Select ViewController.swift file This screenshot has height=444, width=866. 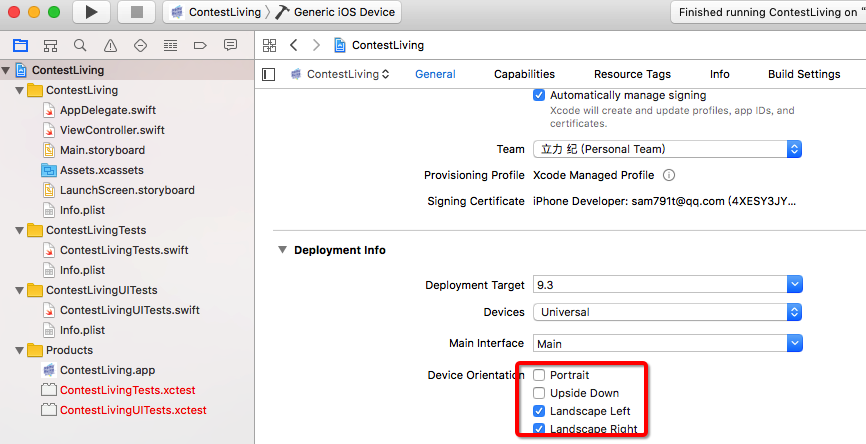(x=112, y=130)
